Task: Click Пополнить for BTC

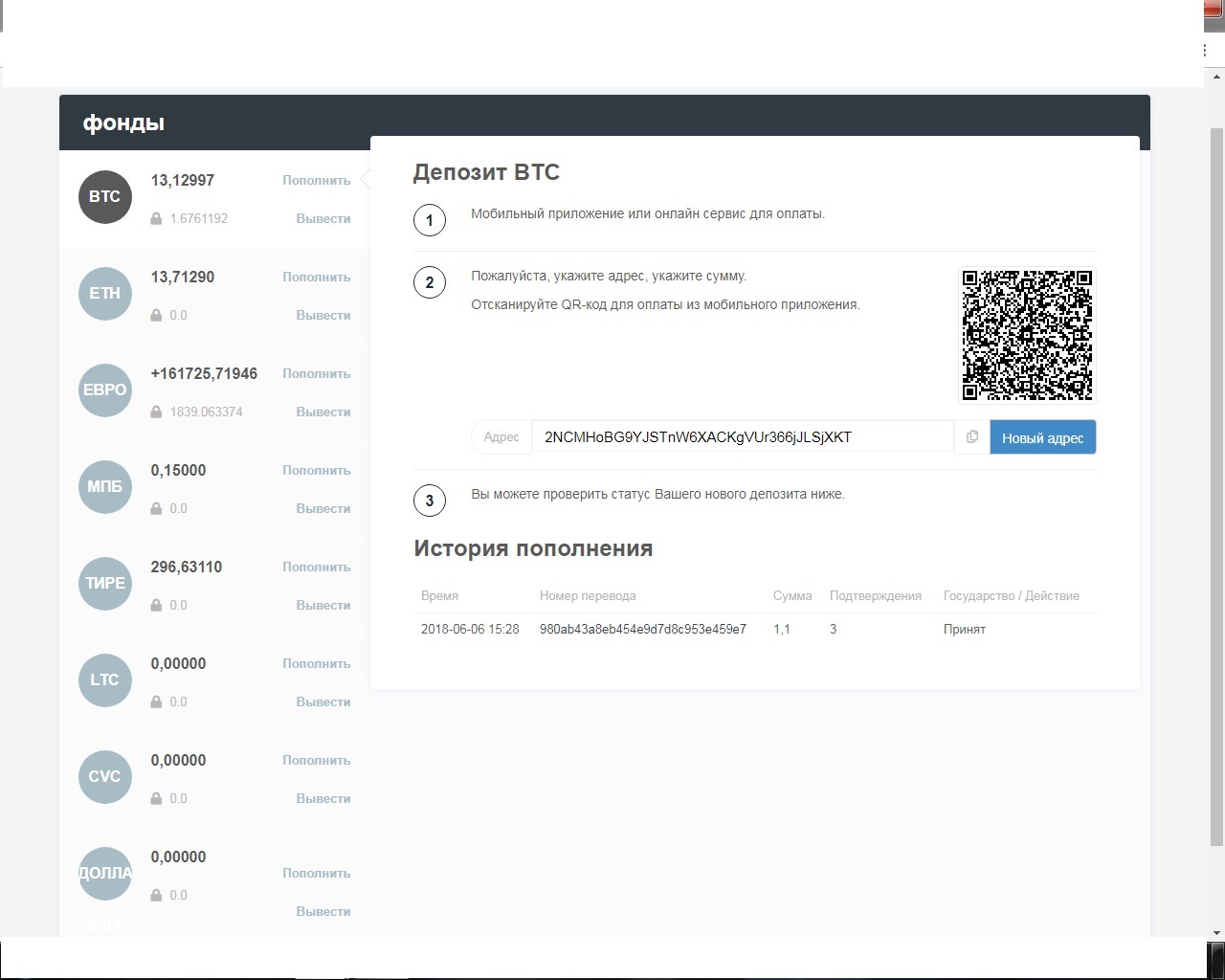Action: pyautogui.click(x=317, y=180)
